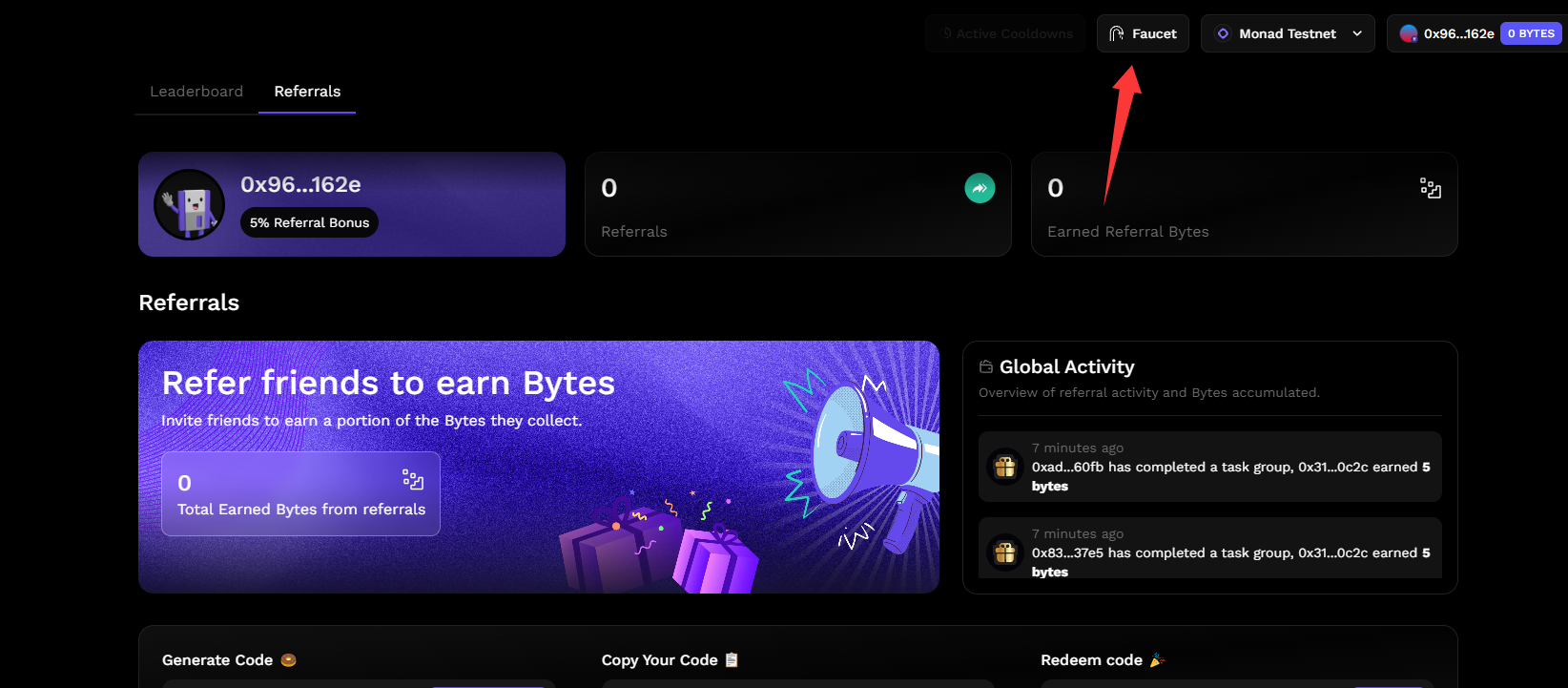The width and height of the screenshot is (1568, 688).
Task: Switch to the Leaderboard tab
Action: (196, 92)
